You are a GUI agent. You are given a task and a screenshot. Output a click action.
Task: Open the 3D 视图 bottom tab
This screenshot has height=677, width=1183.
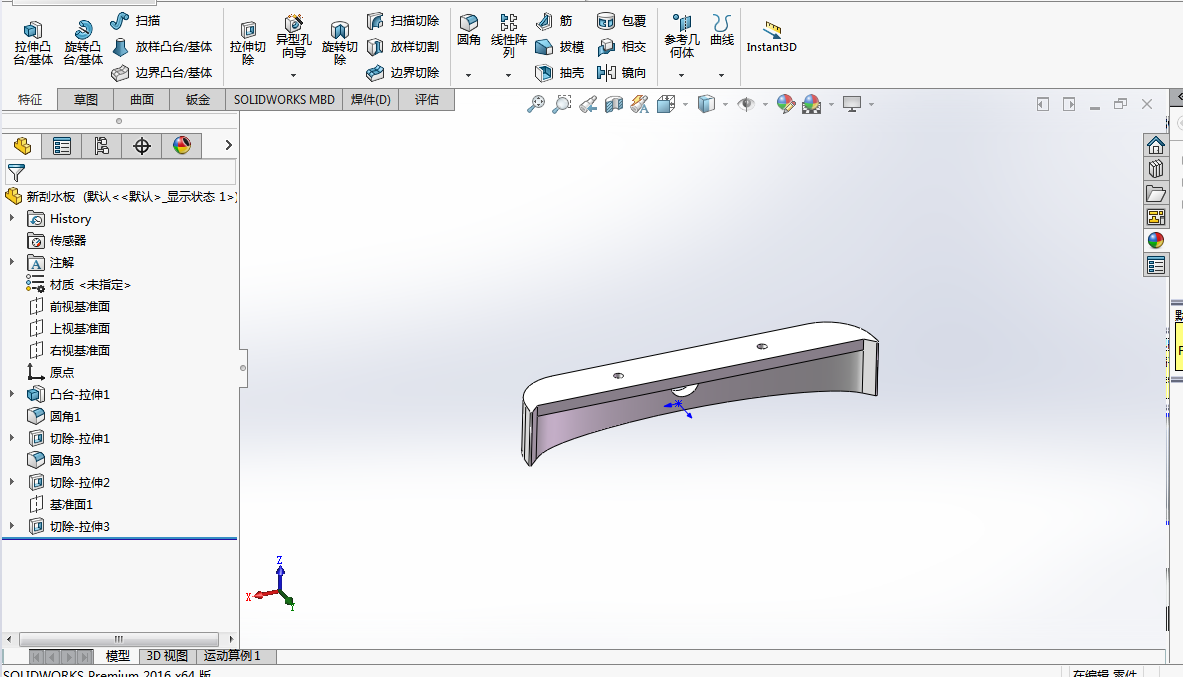pyautogui.click(x=167, y=656)
